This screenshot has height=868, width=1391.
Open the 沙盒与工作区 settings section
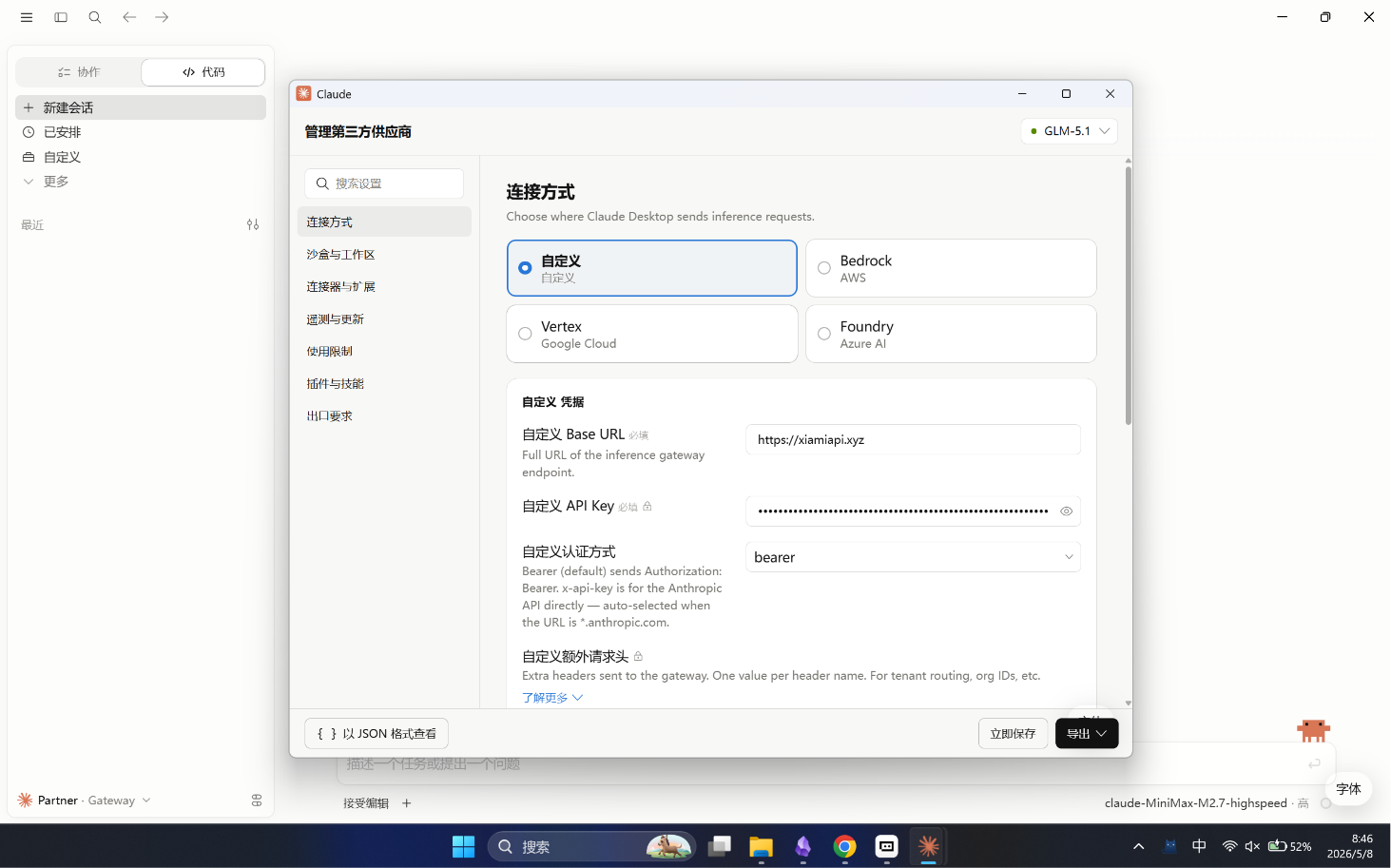pyautogui.click(x=384, y=255)
